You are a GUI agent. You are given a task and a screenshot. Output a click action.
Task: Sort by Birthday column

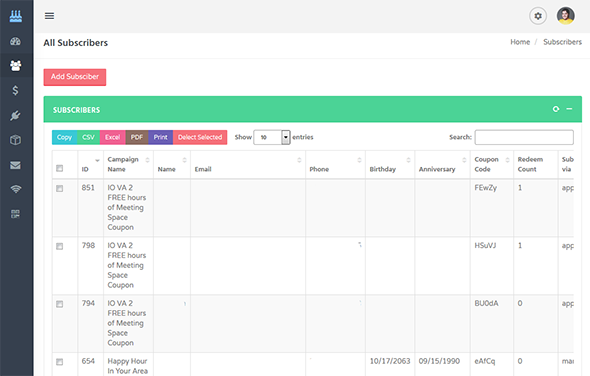(x=409, y=160)
